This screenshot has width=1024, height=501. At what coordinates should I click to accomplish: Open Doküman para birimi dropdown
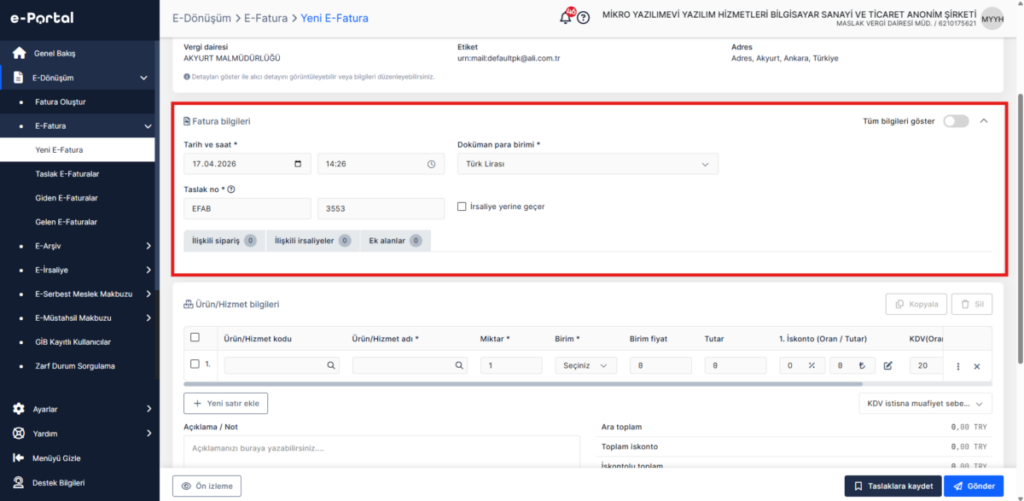click(588, 164)
